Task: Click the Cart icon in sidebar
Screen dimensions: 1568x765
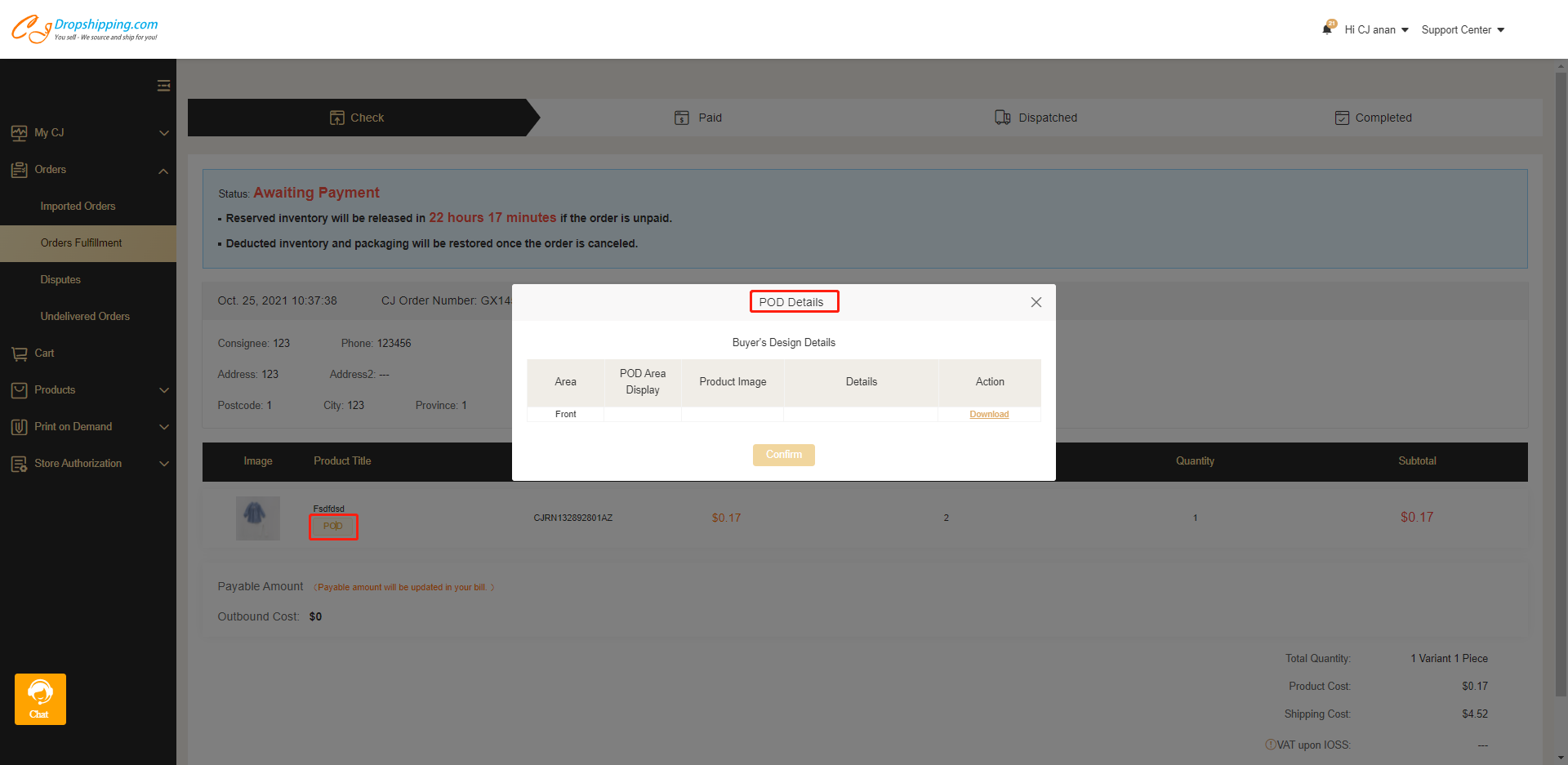Action: (20, 354)
